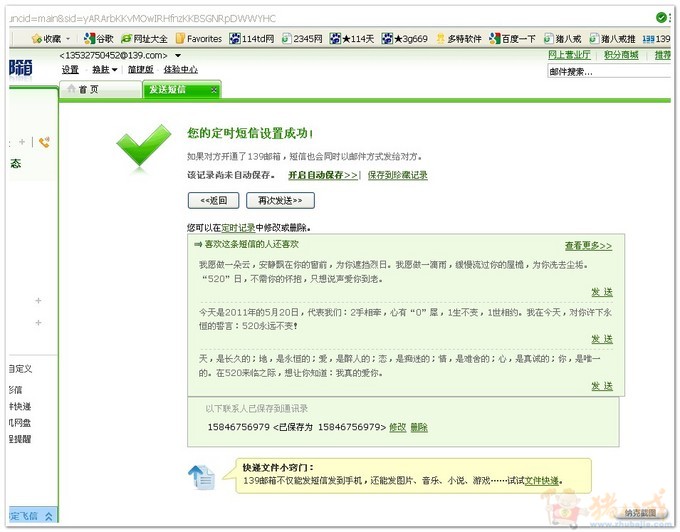Open the 多特软件 bookmark
The width and height of the screenshot is (680, 532).
point(459,39)
